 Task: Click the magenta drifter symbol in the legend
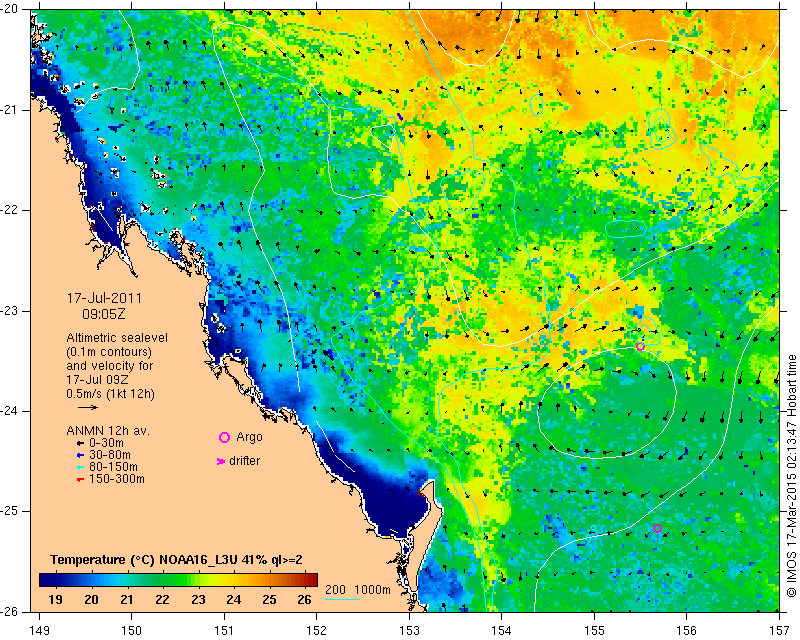[221, 461]
